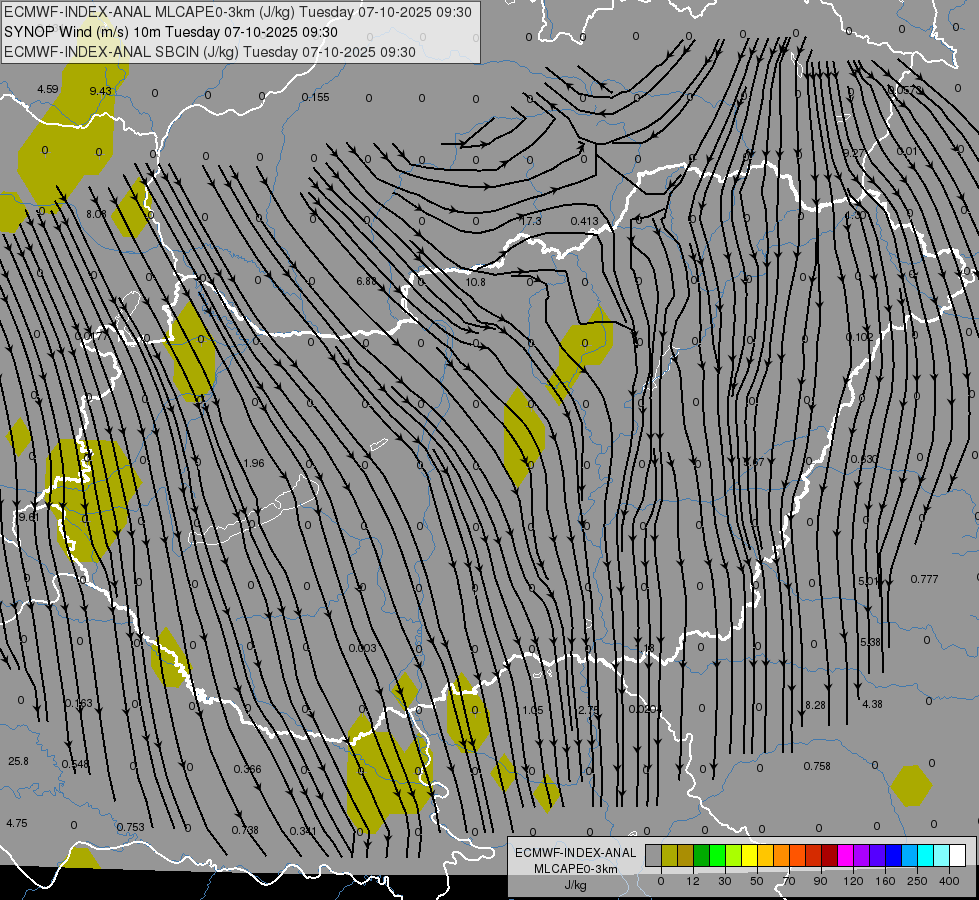Image resolution: width=979 pixels, height=900 pixels.
Task: Click the map value '4.75'
Action: 17,823
